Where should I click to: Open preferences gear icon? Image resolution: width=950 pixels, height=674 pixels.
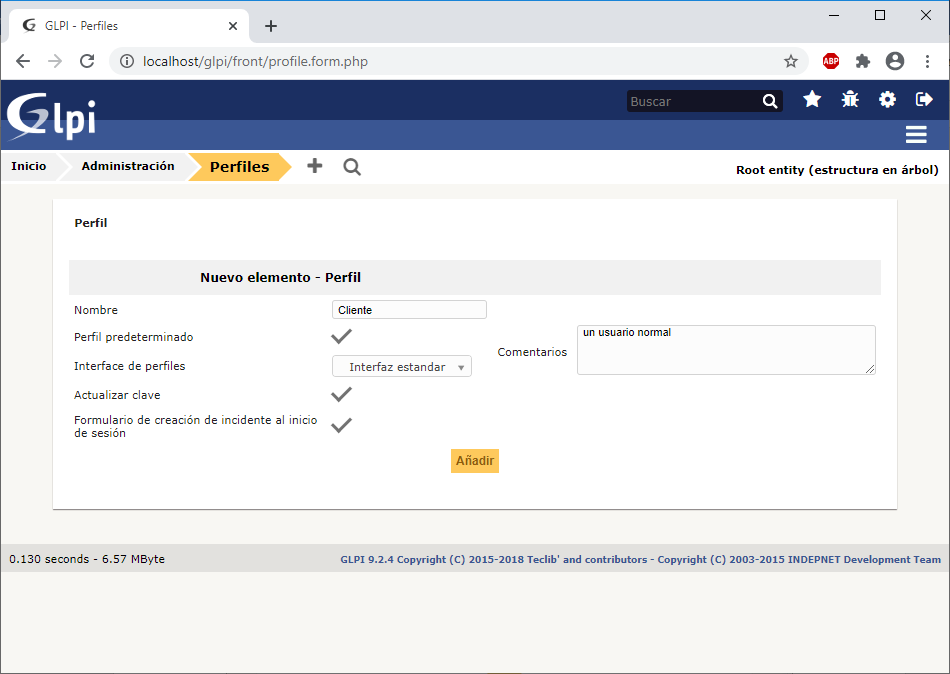click(x=887, y=100)
